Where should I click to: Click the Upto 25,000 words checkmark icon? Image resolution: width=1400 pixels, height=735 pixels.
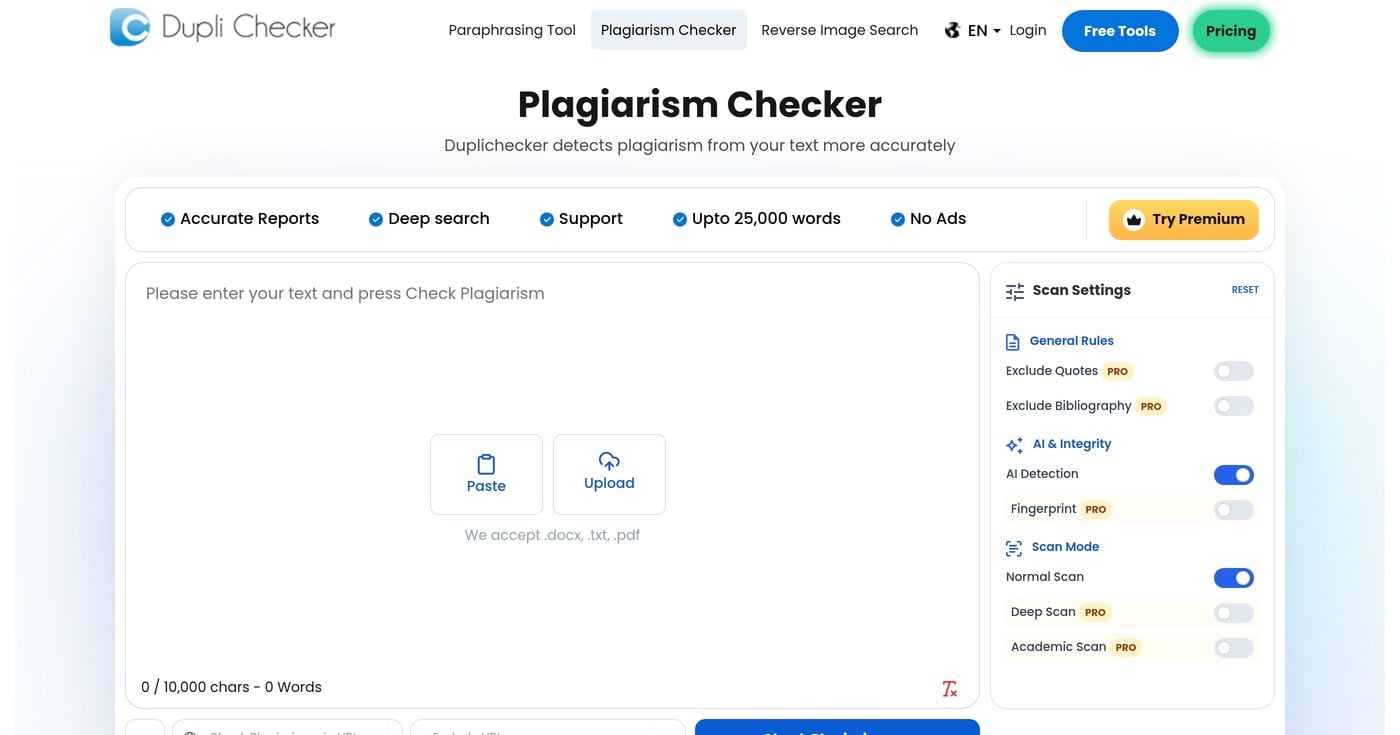pos(680,219)
